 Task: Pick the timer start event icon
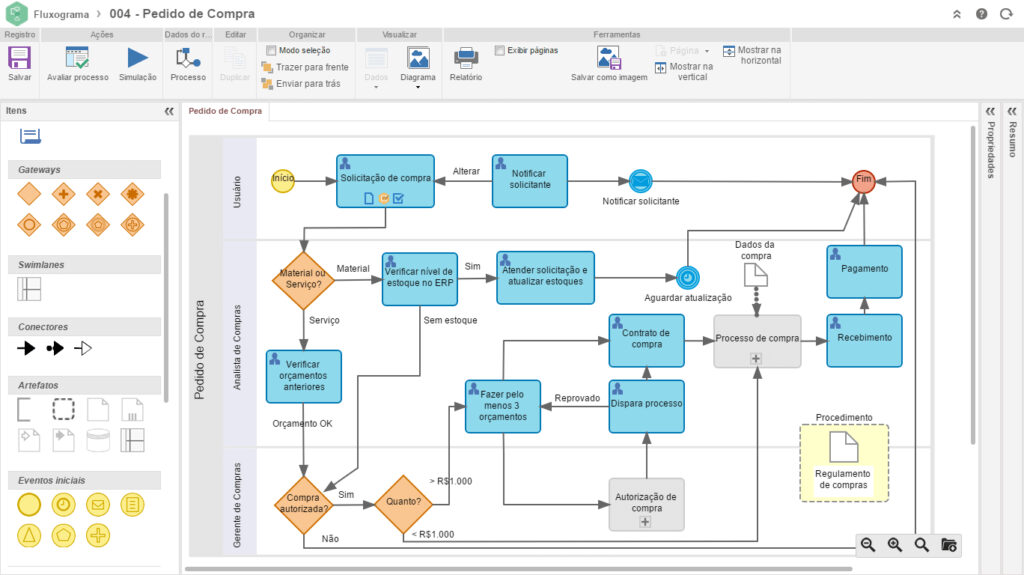click(63, 504)
